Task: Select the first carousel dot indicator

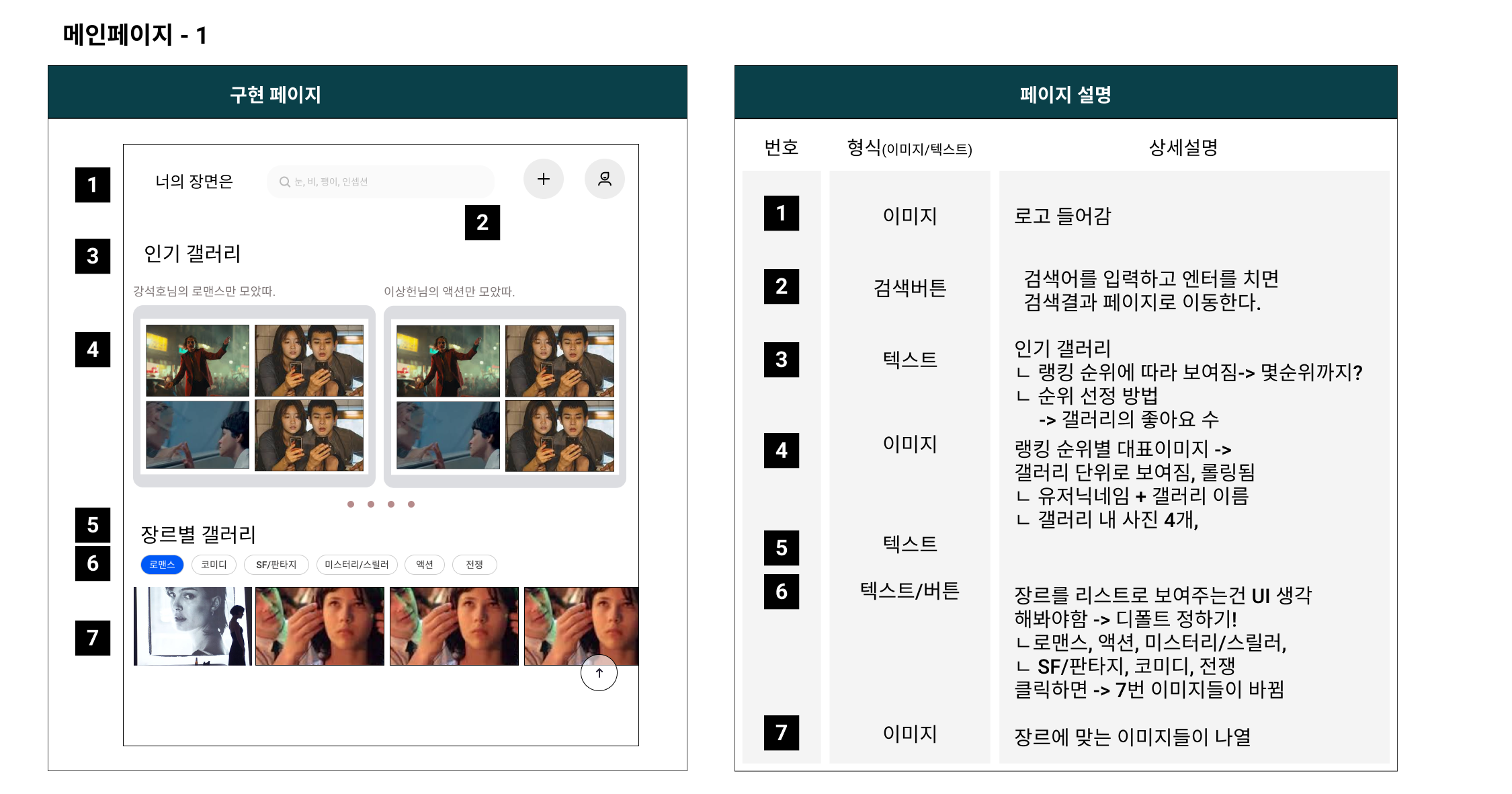Action: point(349,504)
